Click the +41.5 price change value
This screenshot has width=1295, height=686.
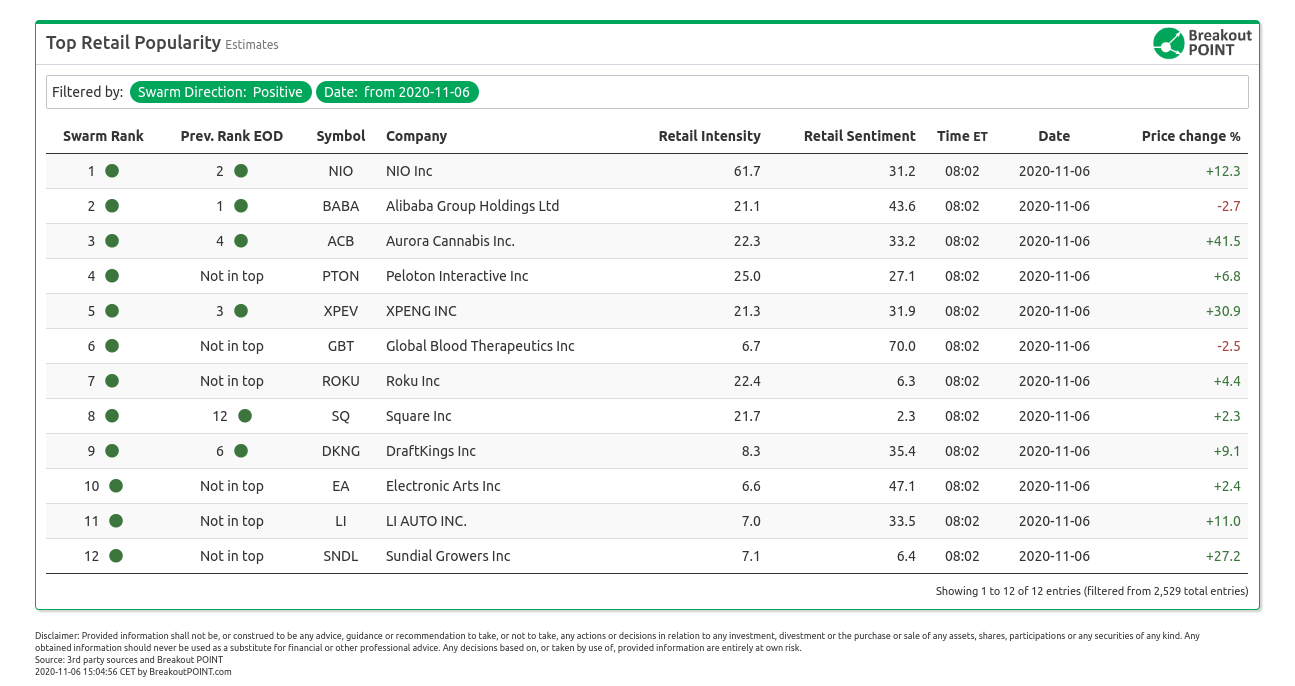click(x=1222, y=241)
